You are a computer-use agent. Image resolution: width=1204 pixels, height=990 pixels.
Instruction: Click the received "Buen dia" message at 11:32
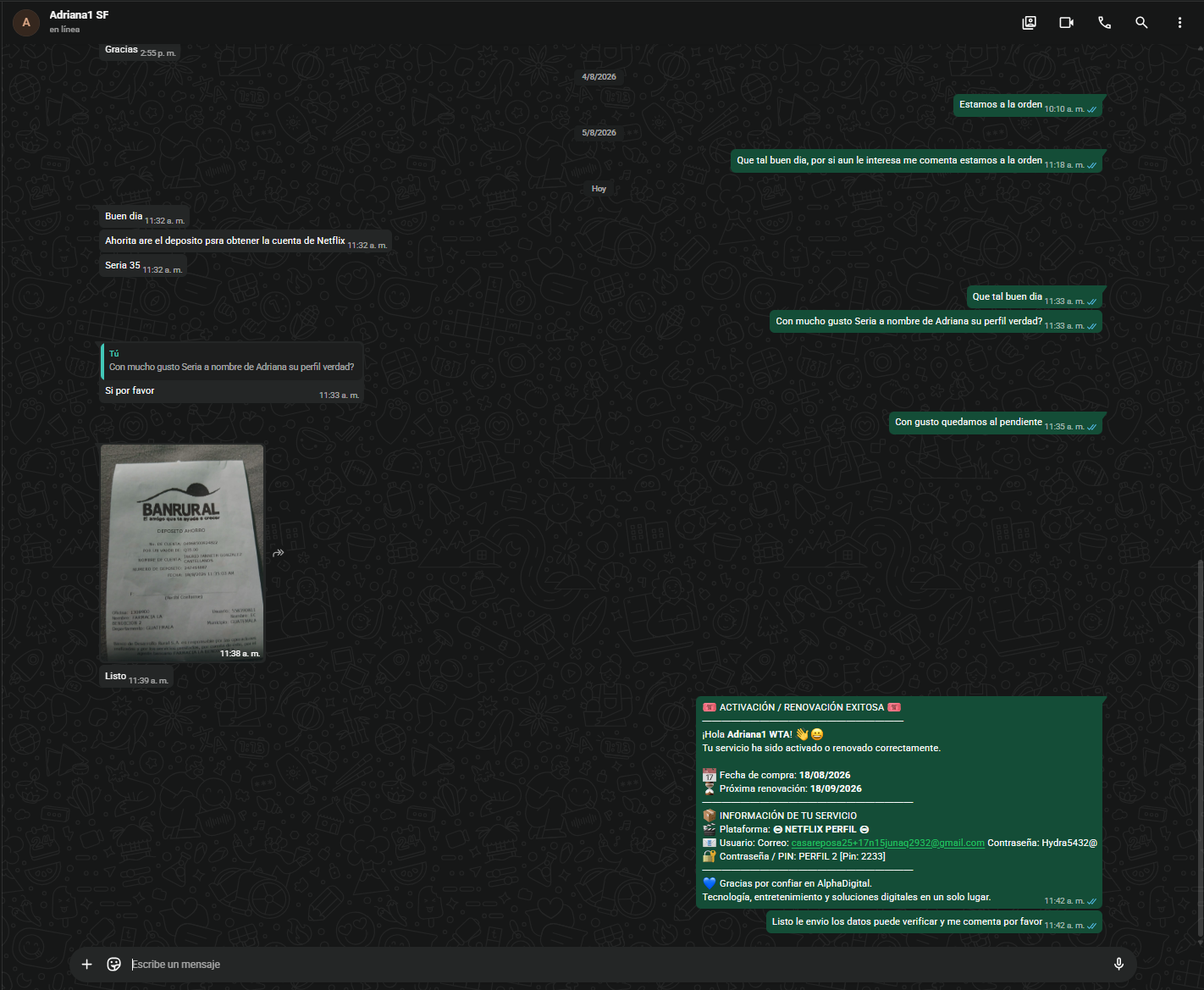coord(144,217)
